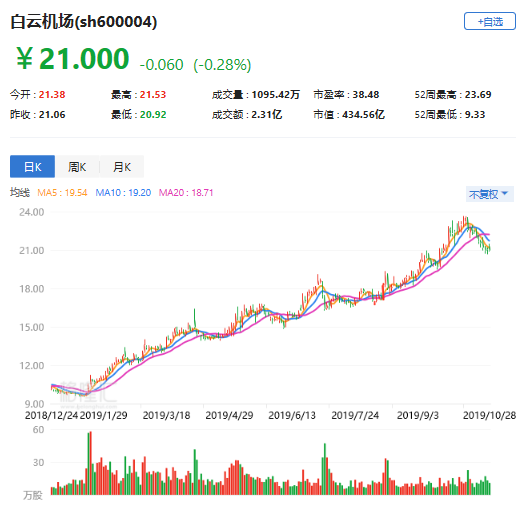Click 市值 value 434.56亿
This screenshot has height=507, width=526.
tap(363, 115)
